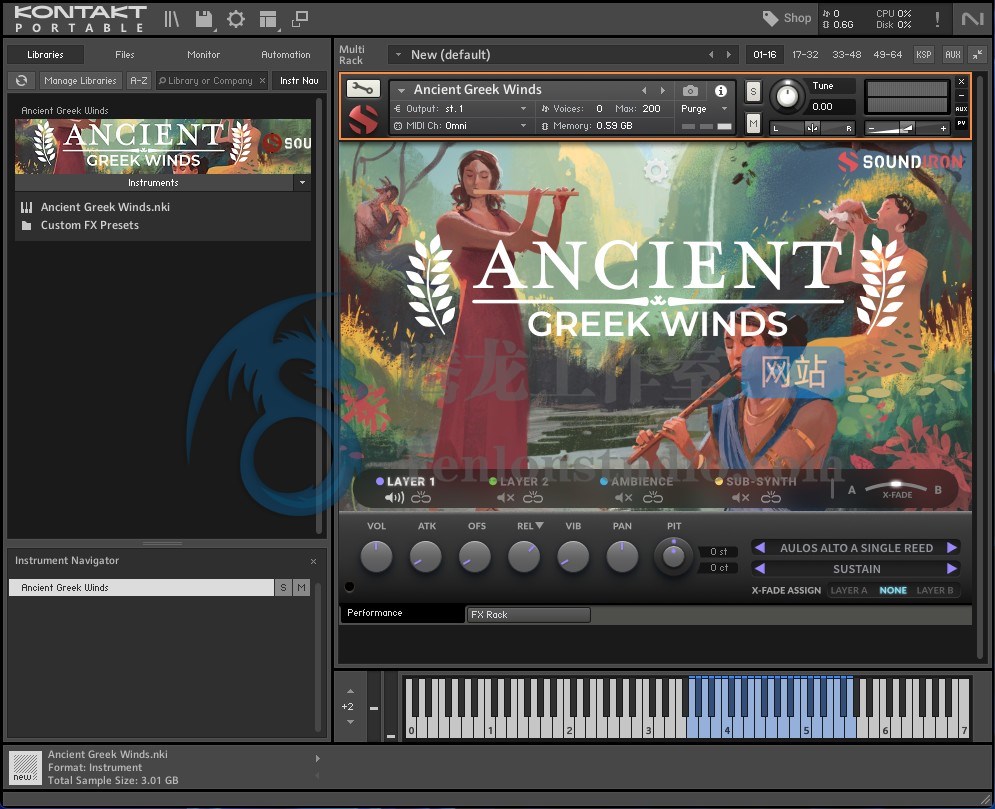The image size is (995, 809).
Task: Click the Native Instruments logo
Action: point(972,19)
